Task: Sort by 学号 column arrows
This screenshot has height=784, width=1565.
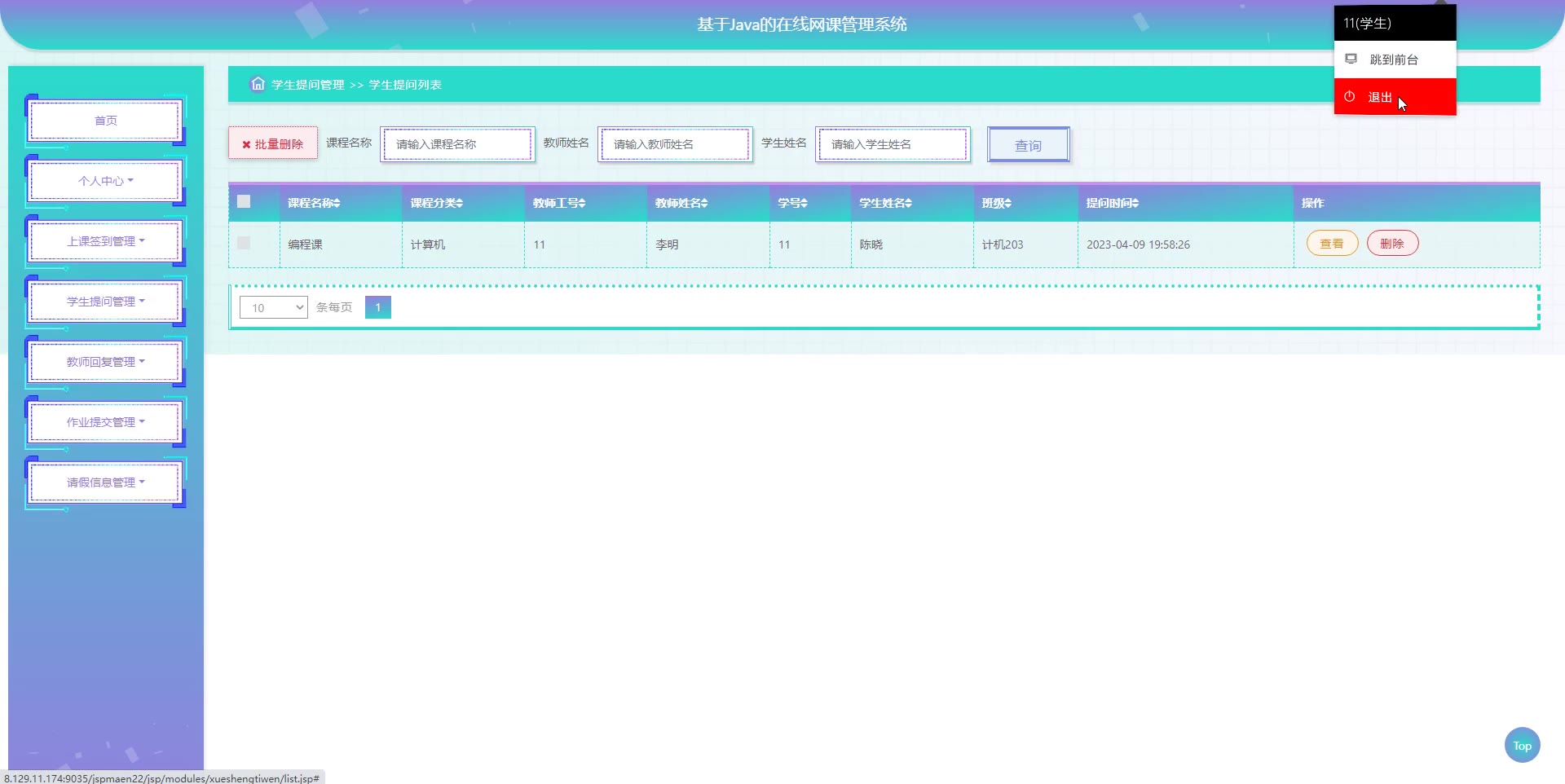Action: pyautogui.click(x=804, y=203)
